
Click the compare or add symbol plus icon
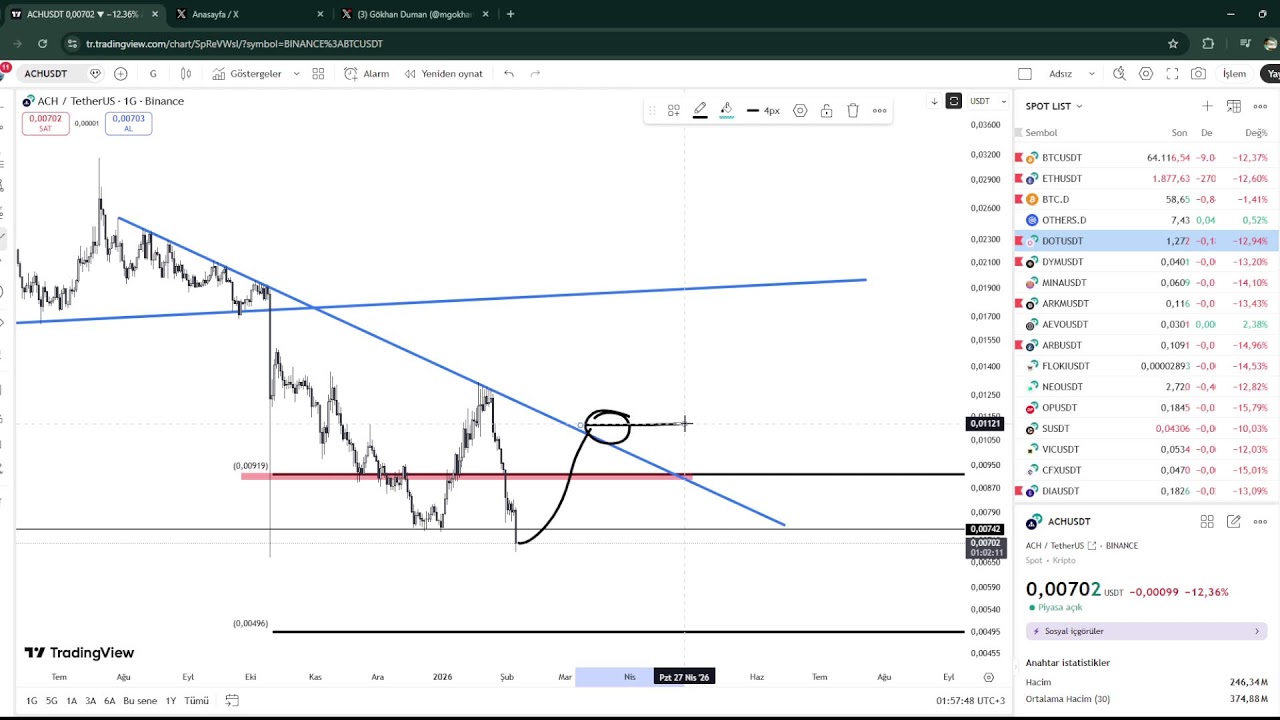[121, 74]
